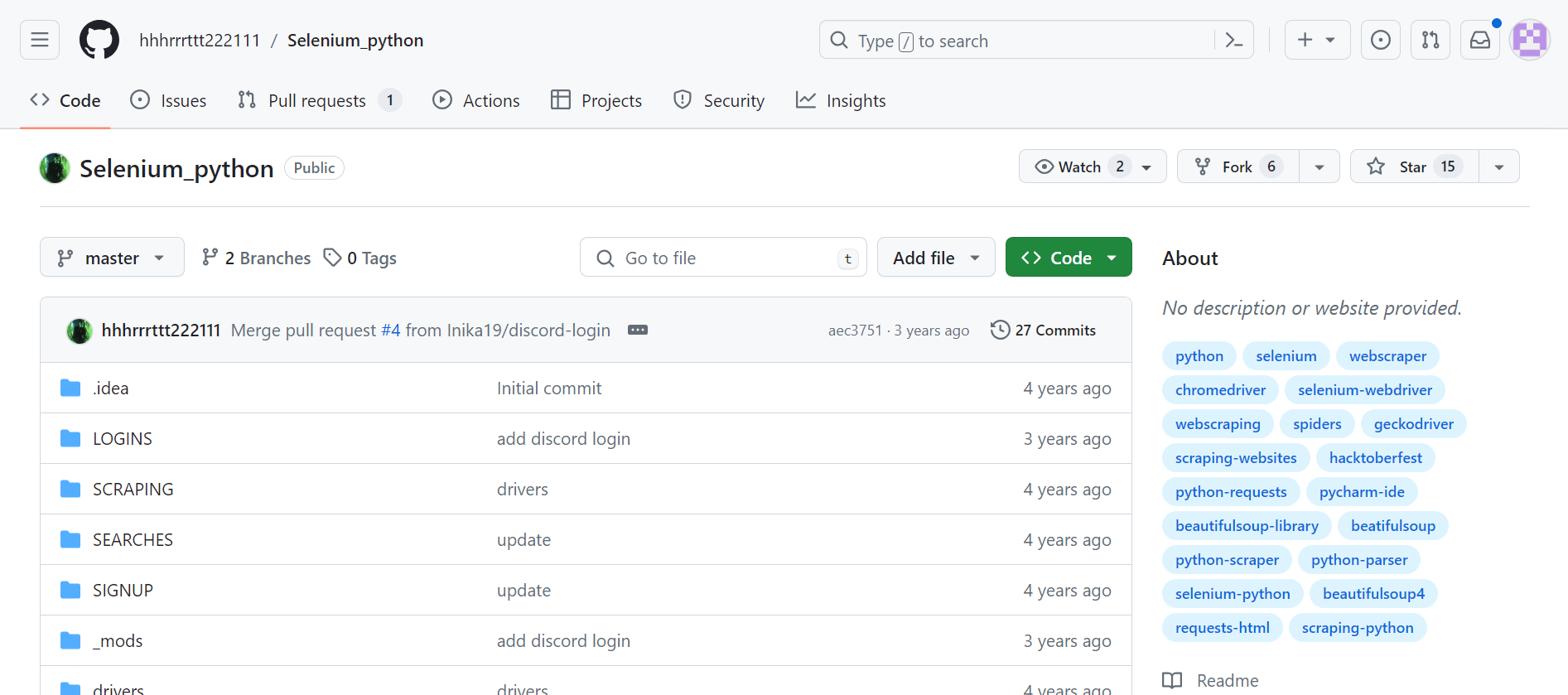This screenshot has width=1568, height=695.
Task: Open the master branch dropdown
Action: pyautogui.click(x=112, y=258)
